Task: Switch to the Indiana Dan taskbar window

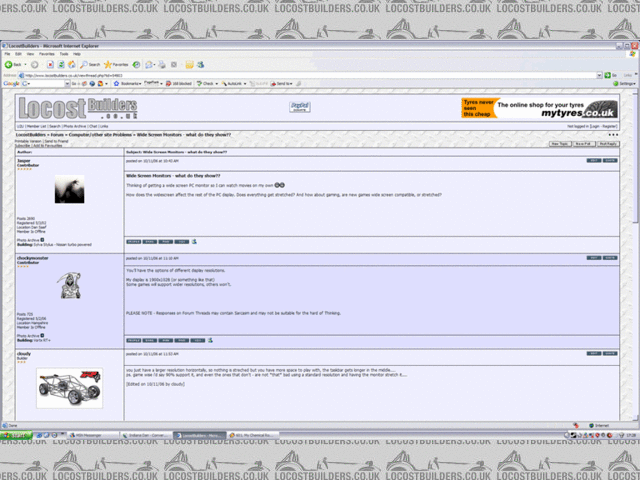Action: 147,435
